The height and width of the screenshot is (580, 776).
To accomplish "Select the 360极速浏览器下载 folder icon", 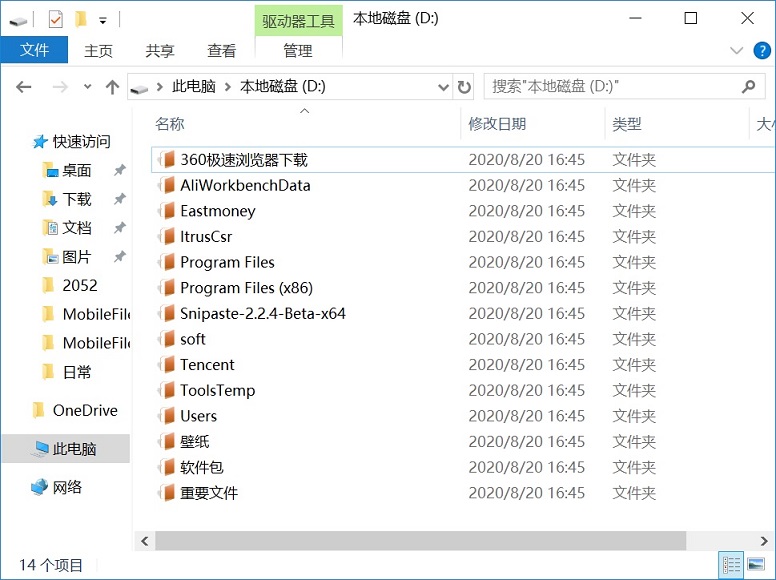I will pos(167,159).
